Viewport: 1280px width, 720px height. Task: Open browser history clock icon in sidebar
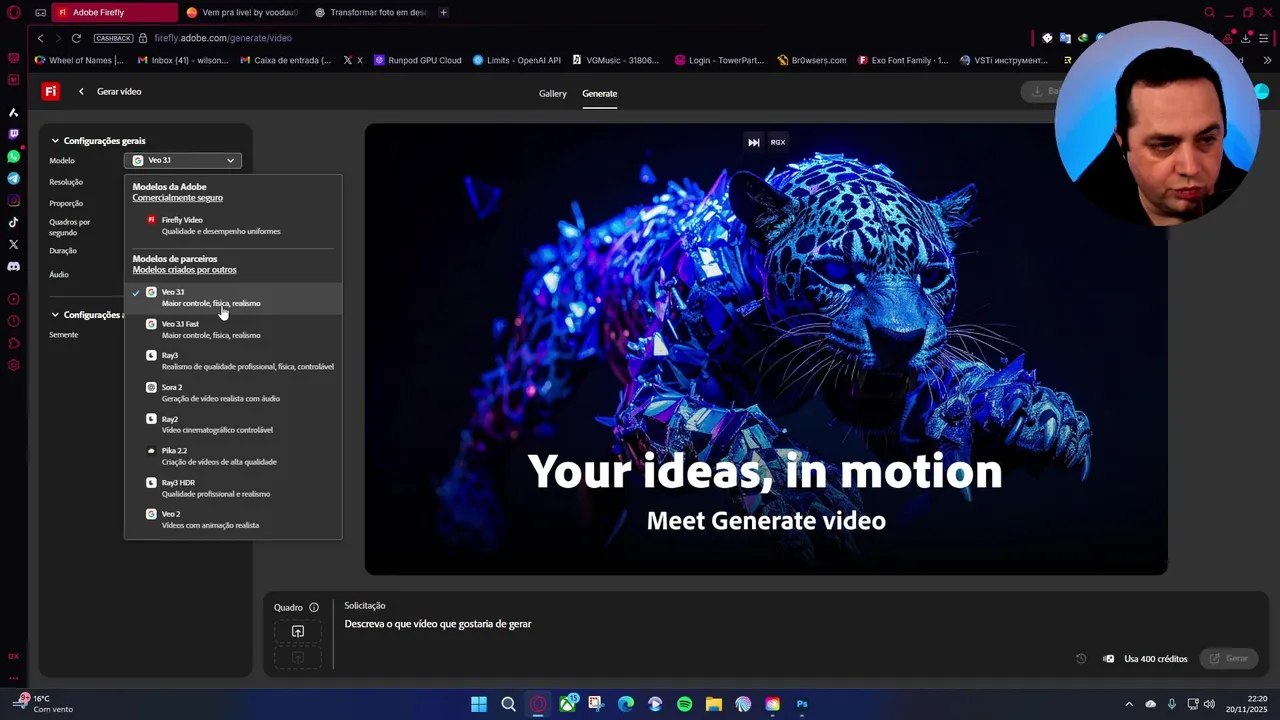click(x=13, y=321)
